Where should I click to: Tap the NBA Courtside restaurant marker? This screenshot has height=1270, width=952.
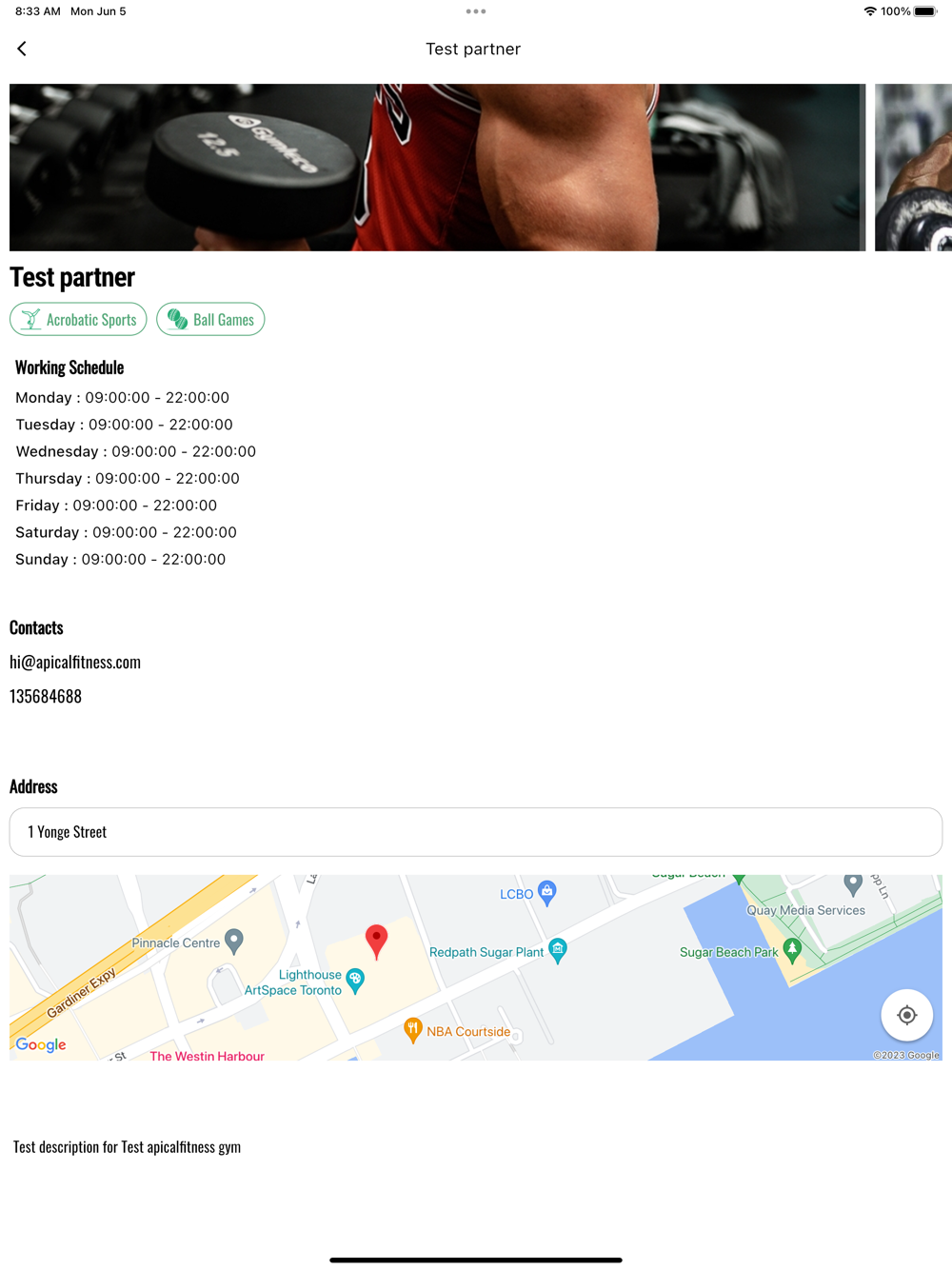point(412,1030)
